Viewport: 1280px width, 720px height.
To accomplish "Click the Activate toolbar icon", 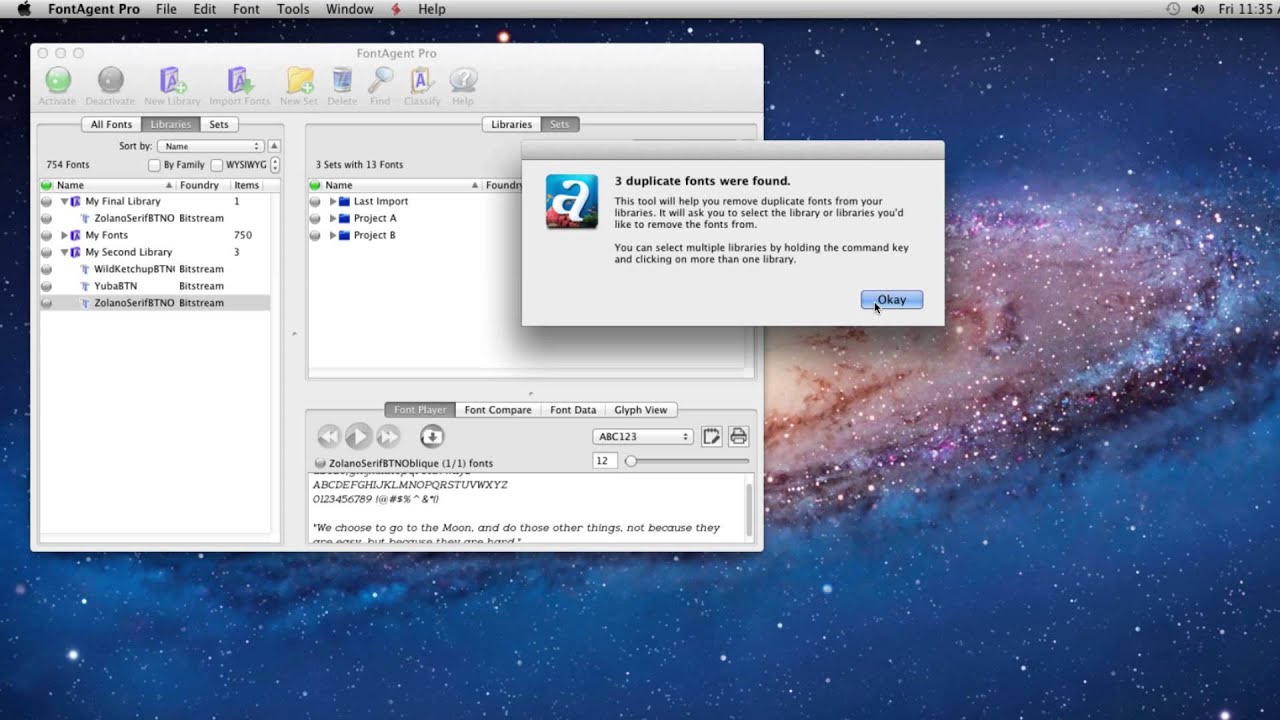I will [58, 80].
